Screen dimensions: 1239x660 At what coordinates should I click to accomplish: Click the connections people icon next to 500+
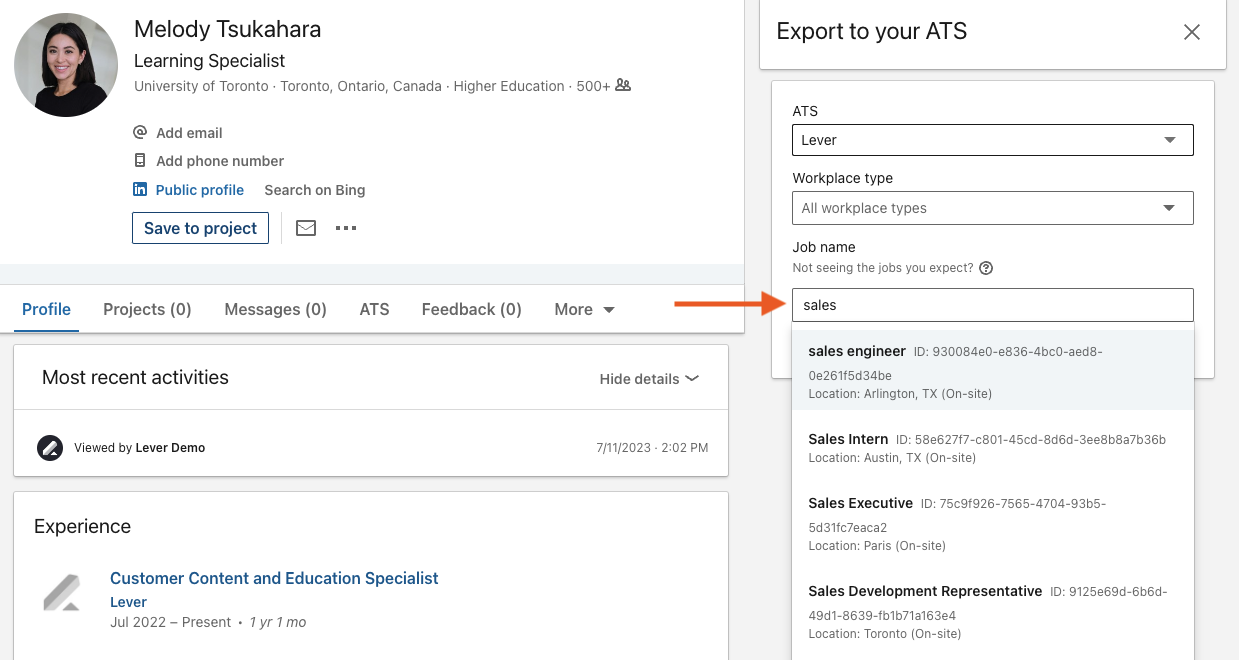tap(623, 85)
